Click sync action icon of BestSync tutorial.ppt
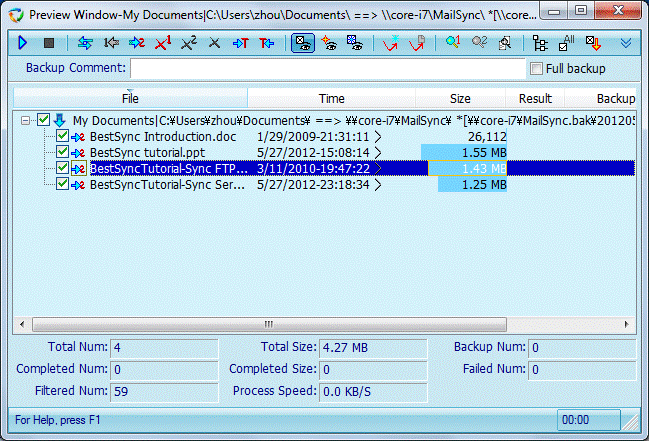This screenshot has width=649, height=441. point(78,153)
